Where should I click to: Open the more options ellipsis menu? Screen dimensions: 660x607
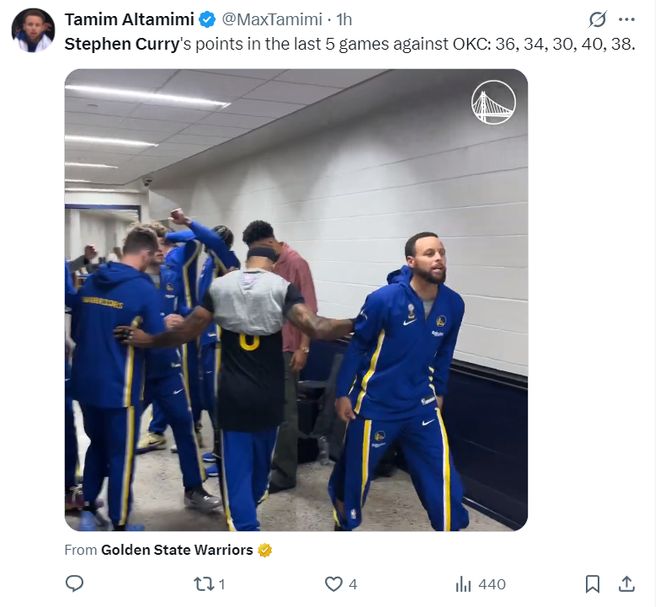coord(627,20)
